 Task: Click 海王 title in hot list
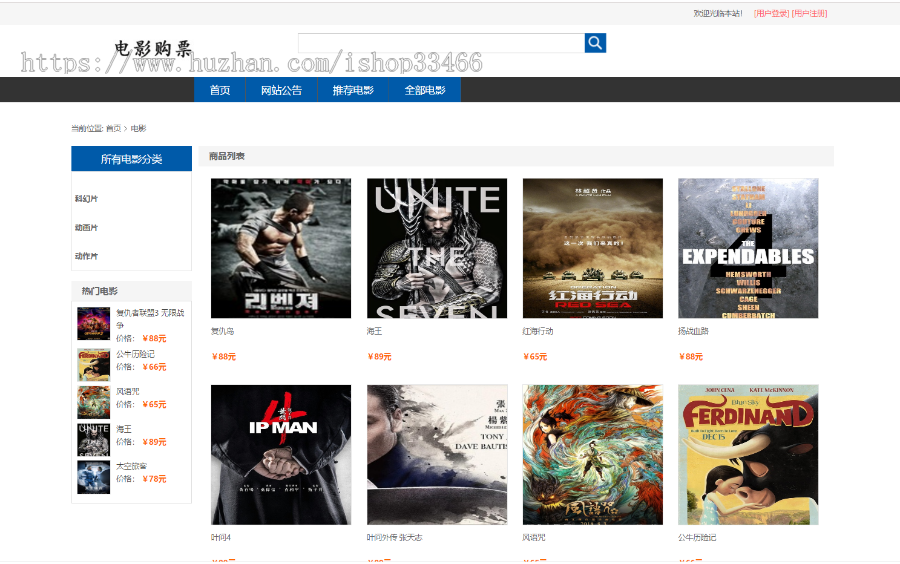pos(124,429)
